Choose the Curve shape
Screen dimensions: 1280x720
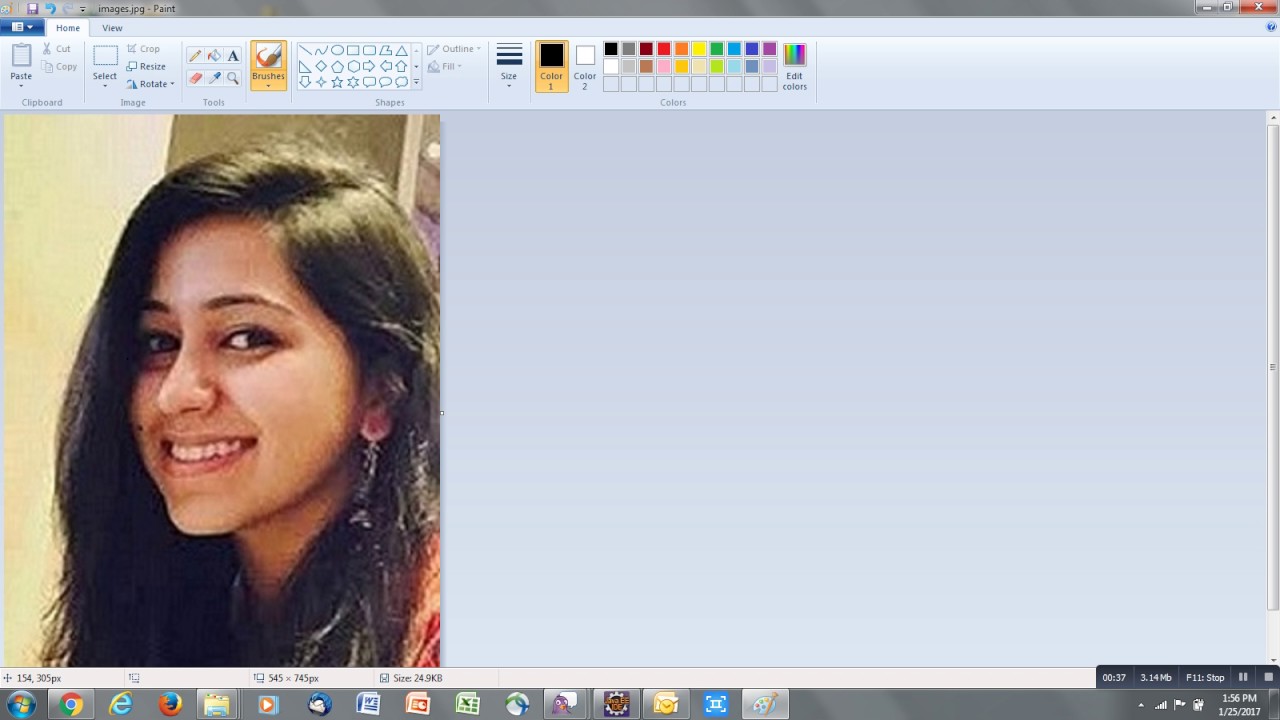point(321,50)
